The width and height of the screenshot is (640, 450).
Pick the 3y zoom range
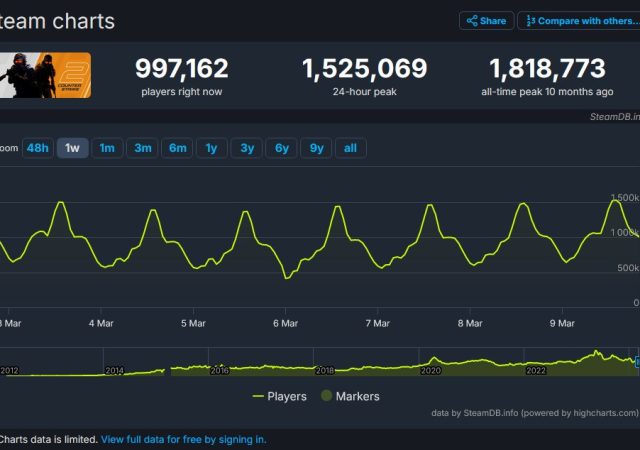(x=246, y=148)
